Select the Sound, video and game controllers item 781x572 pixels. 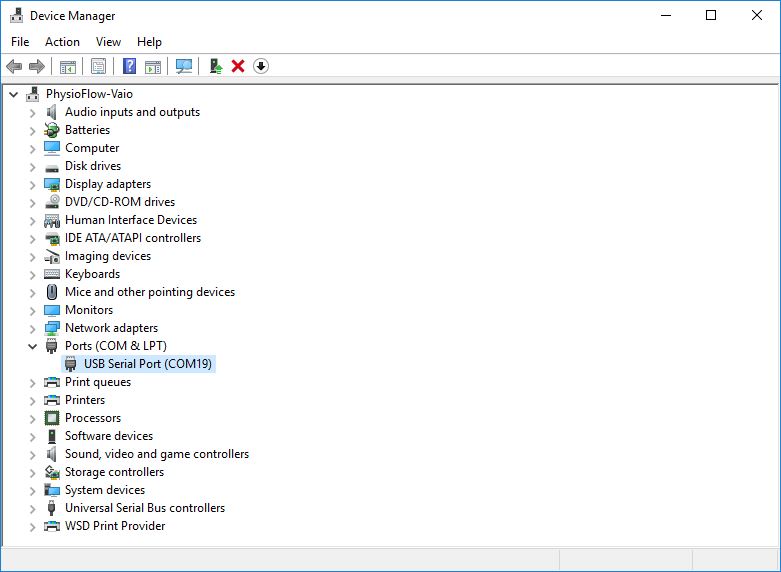[156, 454]
